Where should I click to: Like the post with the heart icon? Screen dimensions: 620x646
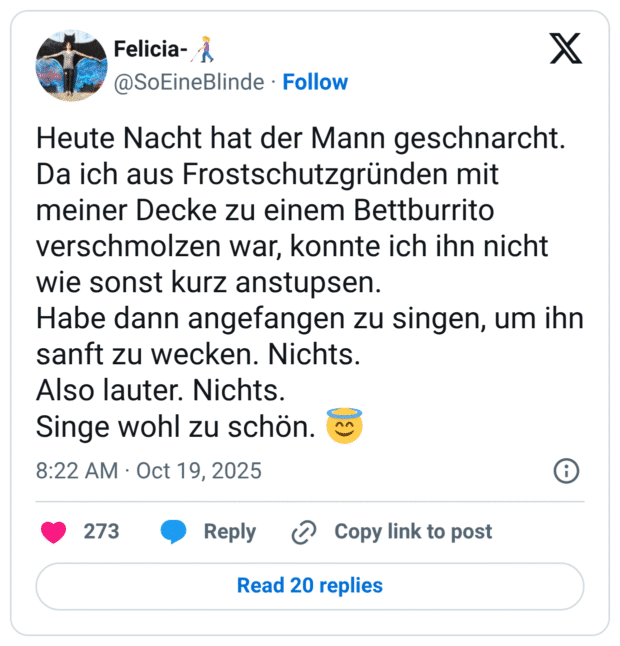54,532
